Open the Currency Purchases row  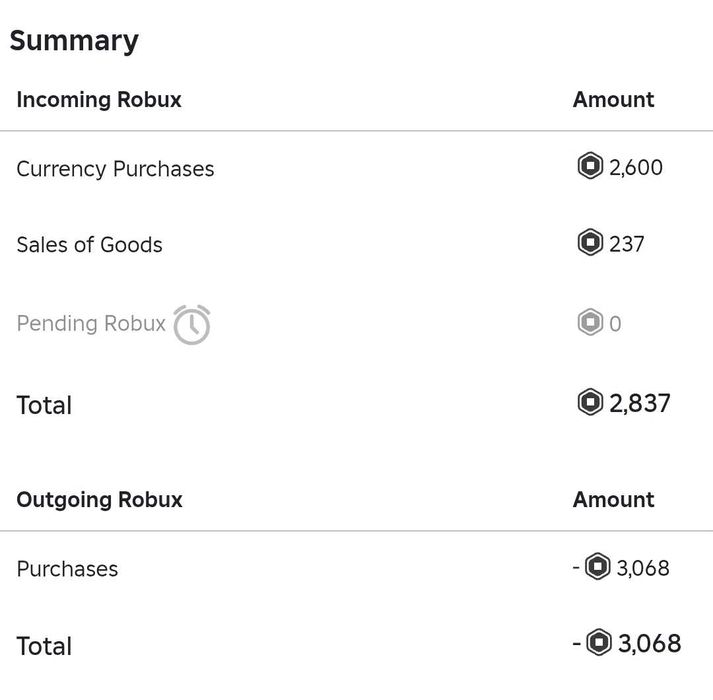tap(115, 169)
